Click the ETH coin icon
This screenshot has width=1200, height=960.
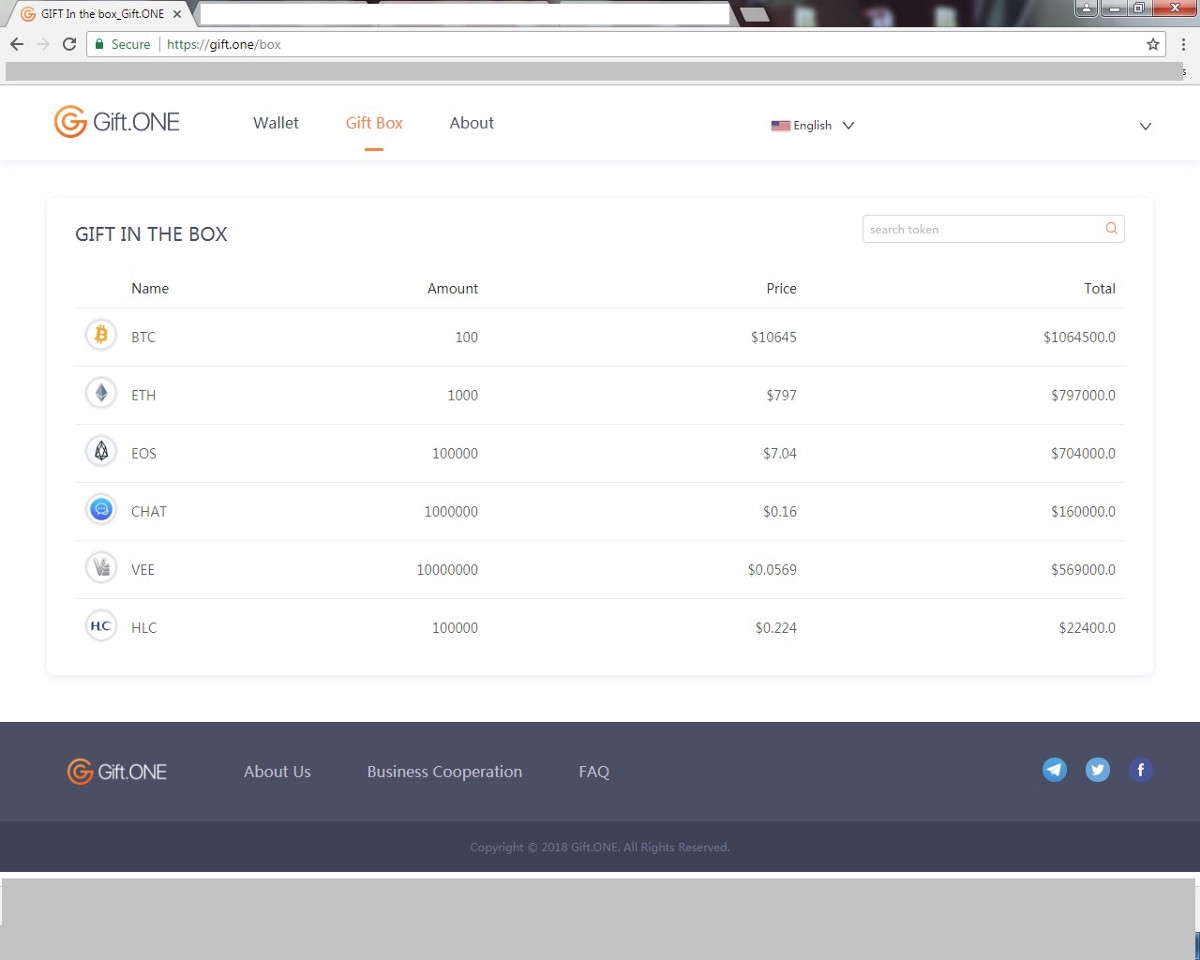[x=101, y=393]
